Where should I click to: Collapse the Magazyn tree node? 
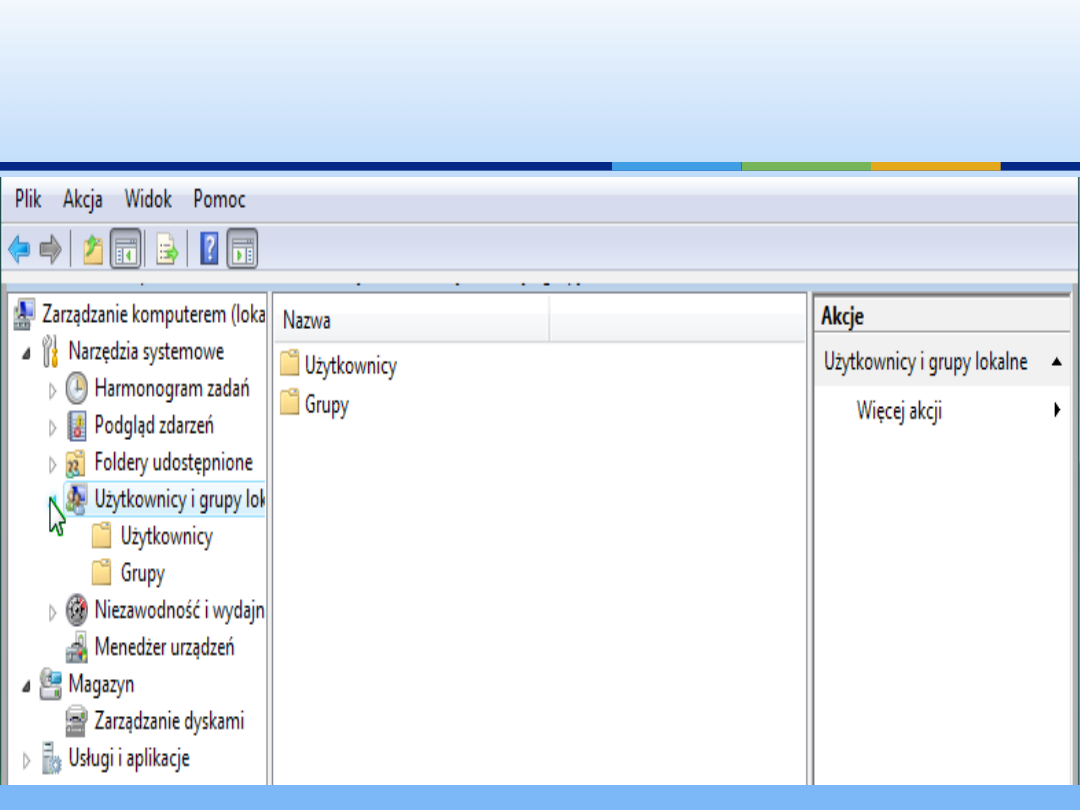coord(27,686)
